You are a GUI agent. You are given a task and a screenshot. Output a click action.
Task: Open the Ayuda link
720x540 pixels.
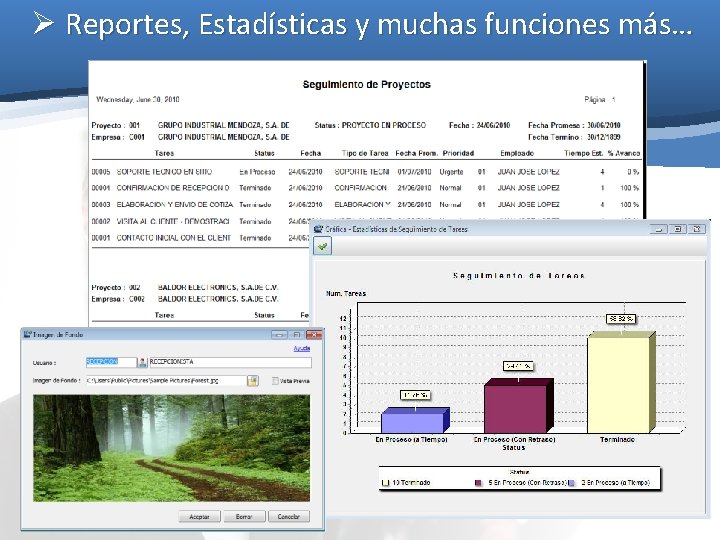click(x=302, y=349)
